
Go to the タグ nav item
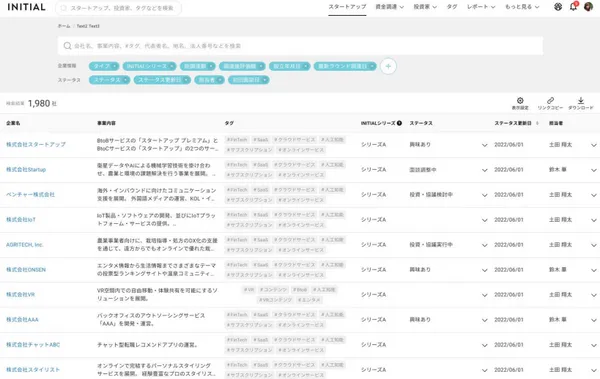click(x=452, y=7)
